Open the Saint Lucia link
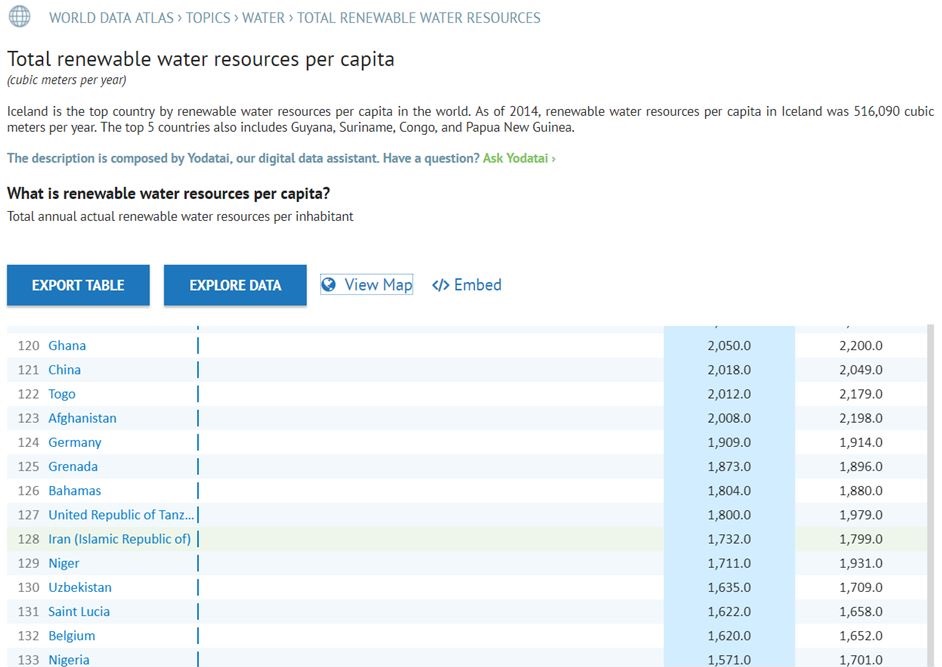Image resolution: width=942 pixels, height=667 pixels. tap(79, 611)
